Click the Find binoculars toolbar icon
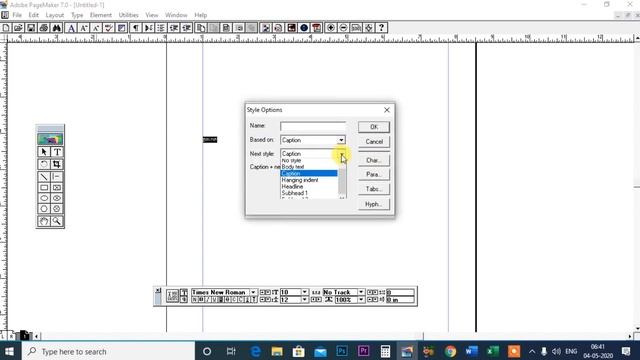640x360 pixels. [x=56, y=28]
